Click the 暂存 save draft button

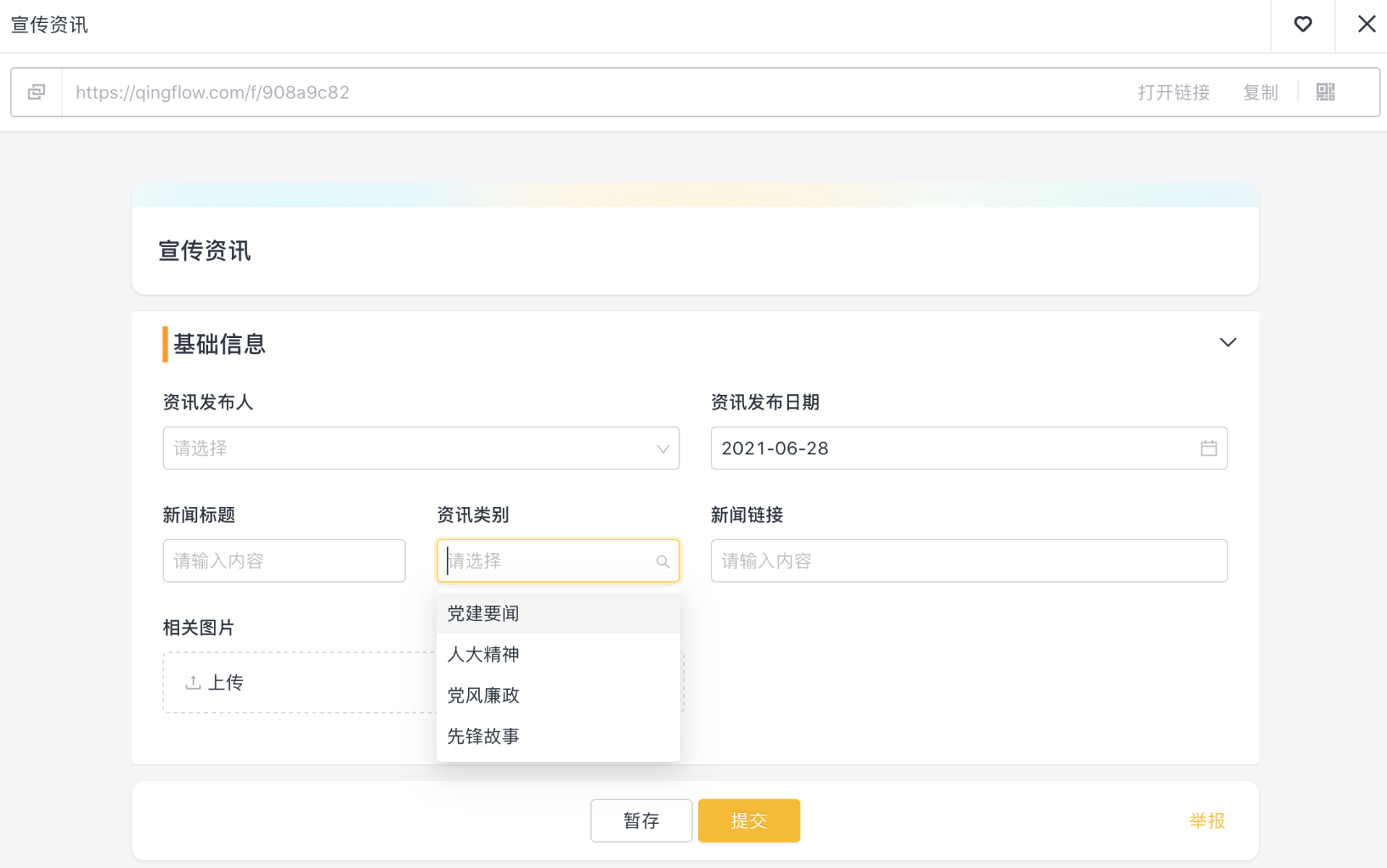(x=641, y=820)
